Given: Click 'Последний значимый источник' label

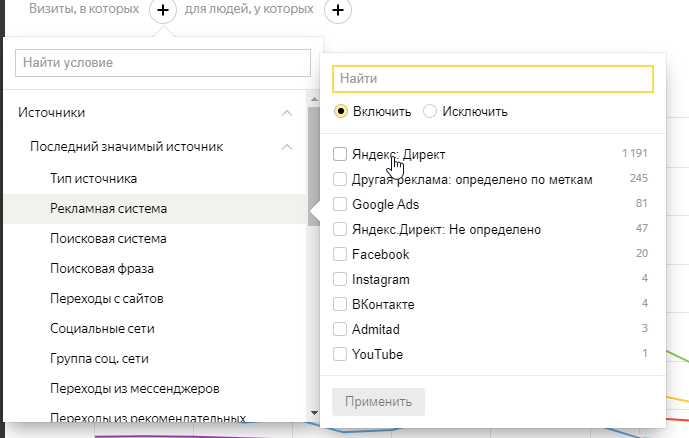Looking at the screenshot, I should point(127,147).
